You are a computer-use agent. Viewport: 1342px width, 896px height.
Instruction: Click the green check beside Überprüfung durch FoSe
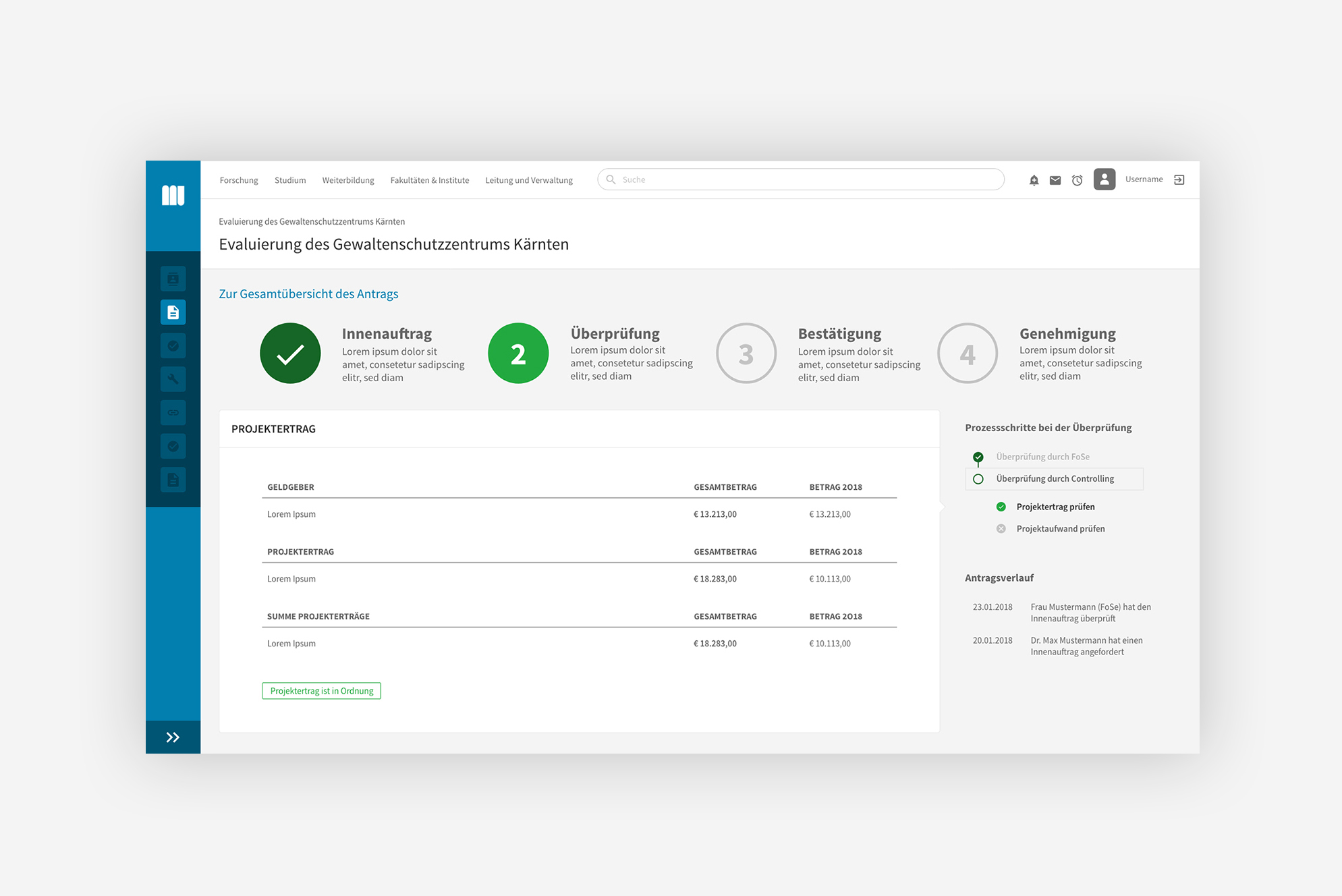tap(978, 457)
